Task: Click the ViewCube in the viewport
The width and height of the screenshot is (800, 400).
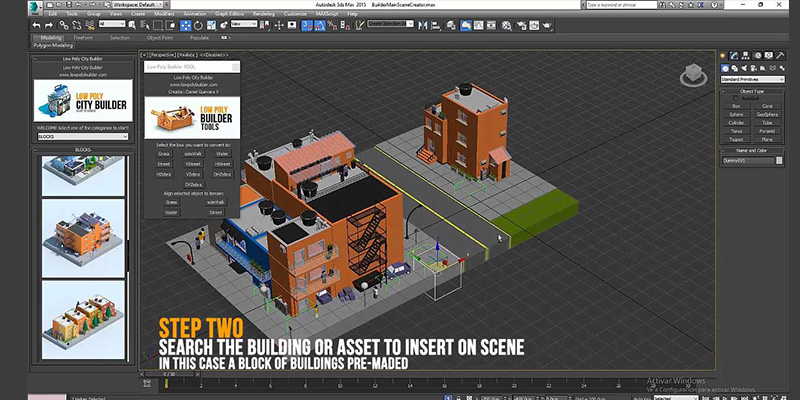Action: pos(693,74)
